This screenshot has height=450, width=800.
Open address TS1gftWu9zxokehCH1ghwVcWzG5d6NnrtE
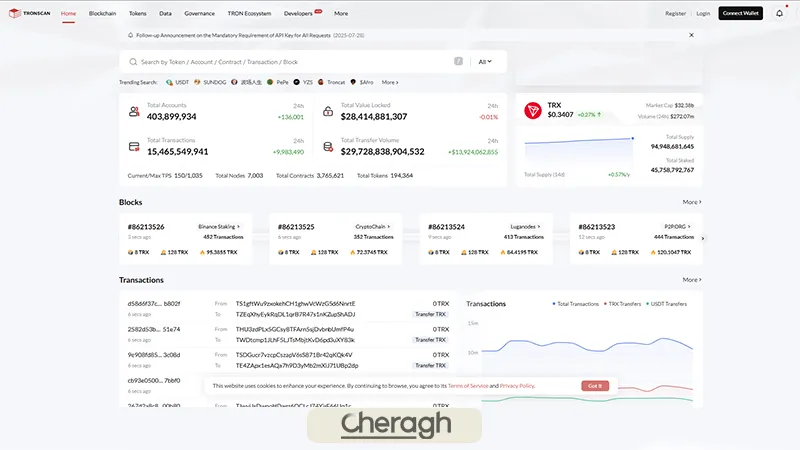click(x=295, y=304)
